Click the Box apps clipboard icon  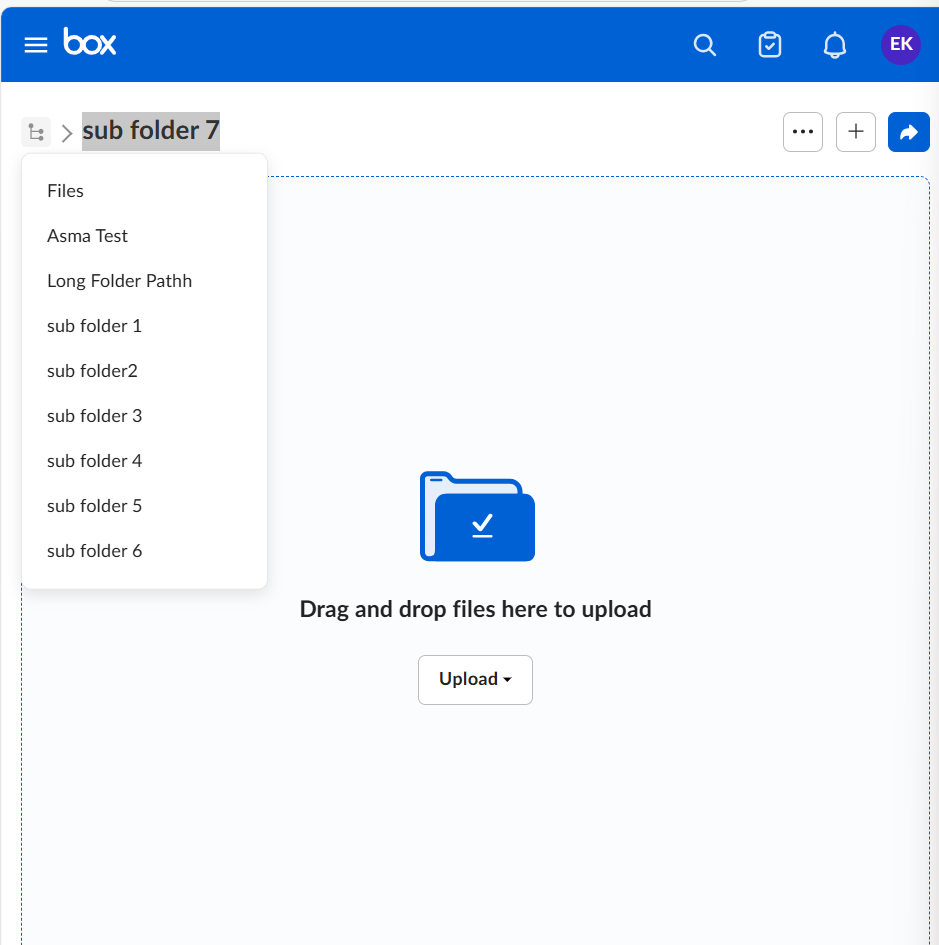click(770, 45)
